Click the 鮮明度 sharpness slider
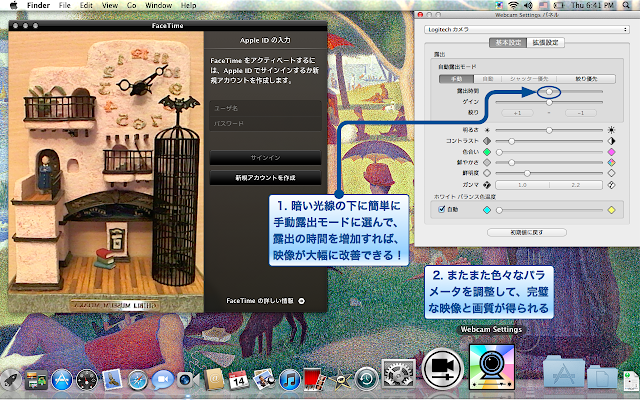 click(x=549, y=173)
